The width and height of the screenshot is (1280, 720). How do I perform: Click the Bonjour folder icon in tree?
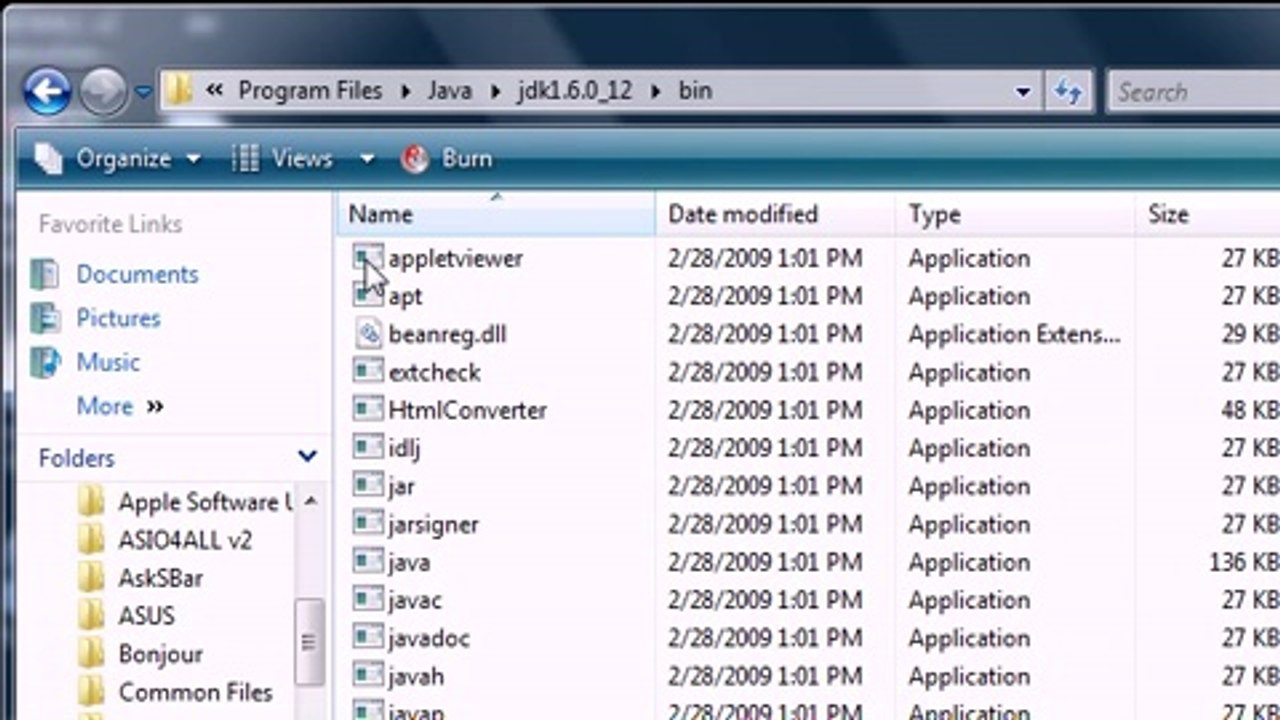pos(91,654)
